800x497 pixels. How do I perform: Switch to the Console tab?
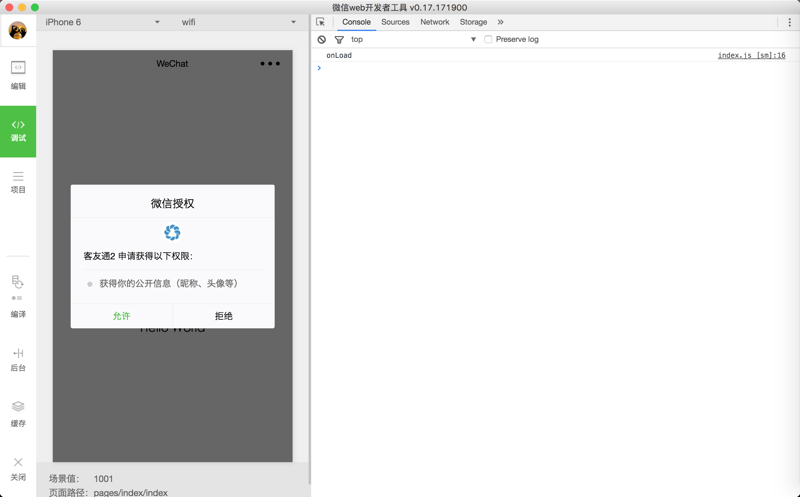click(356, 22)
